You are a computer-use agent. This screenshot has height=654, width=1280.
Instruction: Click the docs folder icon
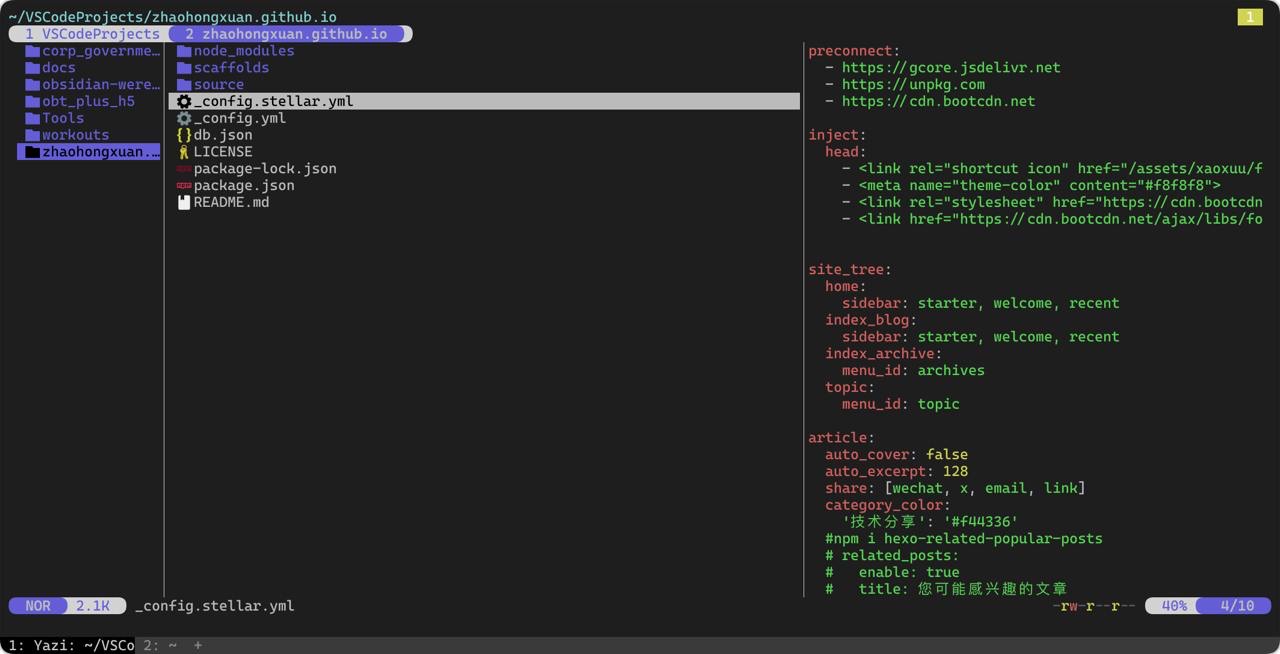point(32,68)
